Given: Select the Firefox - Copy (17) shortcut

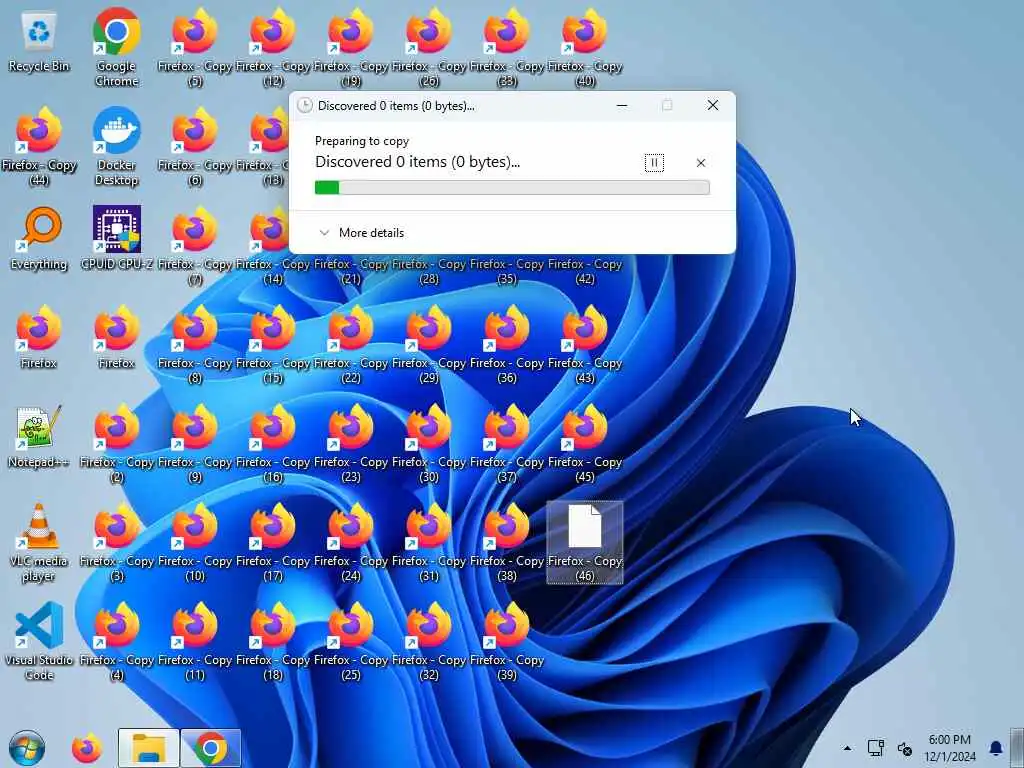Looking at the screenshot, I should click(x=273, y=542).
